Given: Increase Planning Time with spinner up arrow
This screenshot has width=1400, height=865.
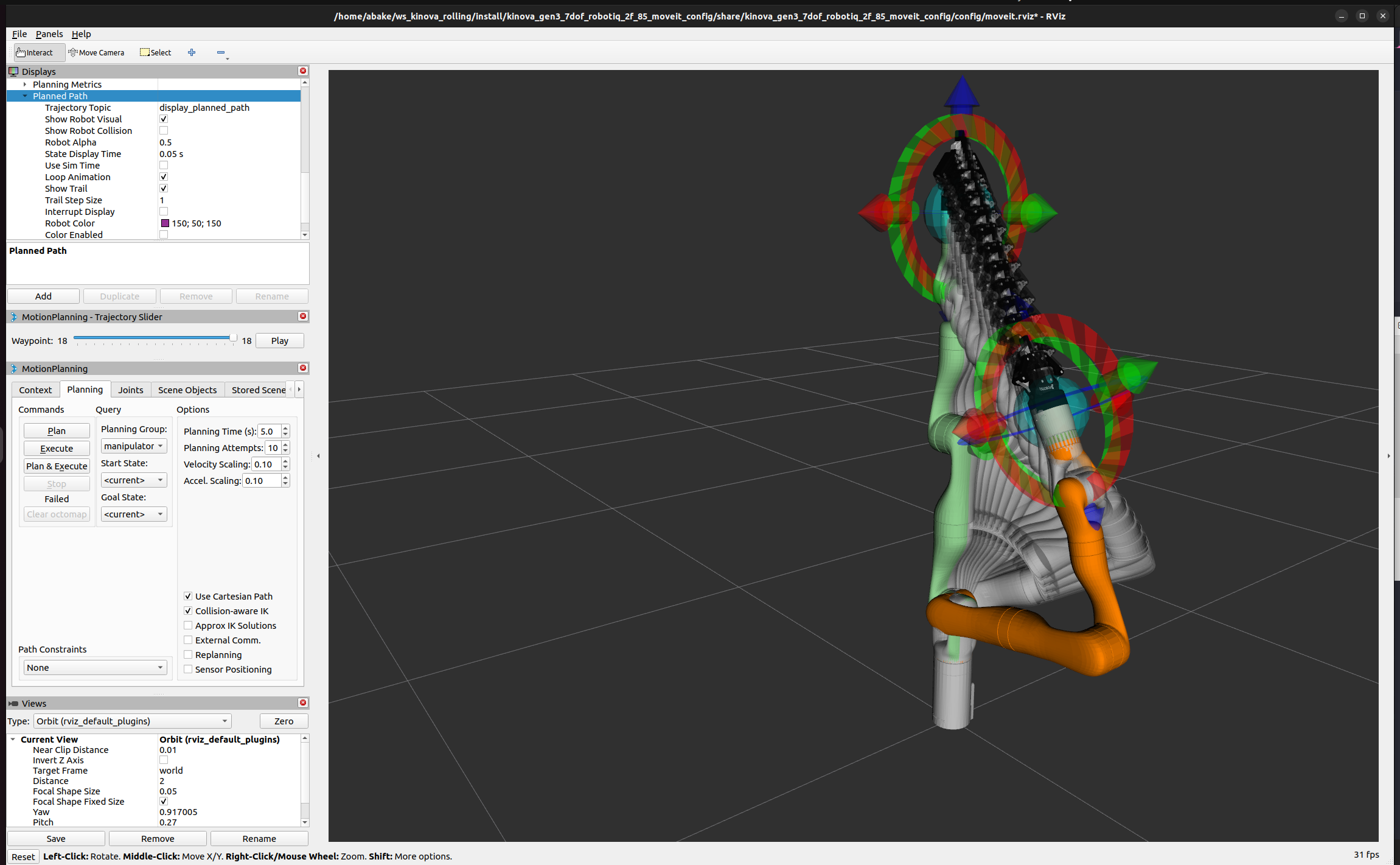Looking at the screenshot, I should click(x=285, y=428).
